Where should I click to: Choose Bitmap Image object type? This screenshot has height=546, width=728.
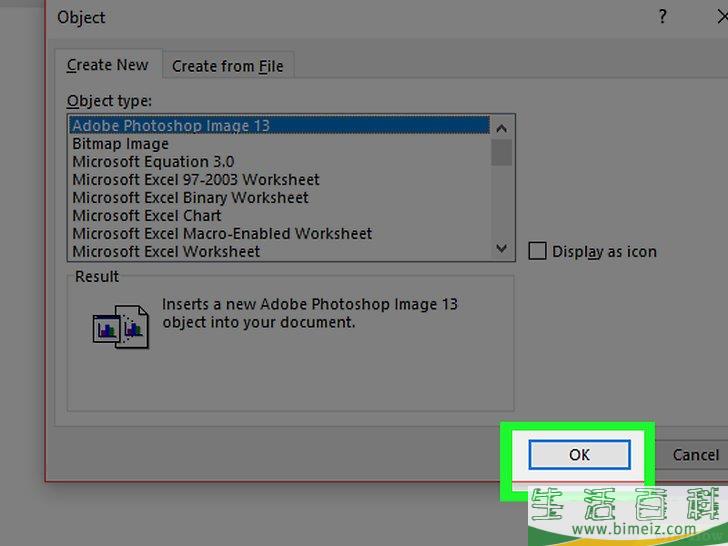pyautogui.click(x=120, y=144)
